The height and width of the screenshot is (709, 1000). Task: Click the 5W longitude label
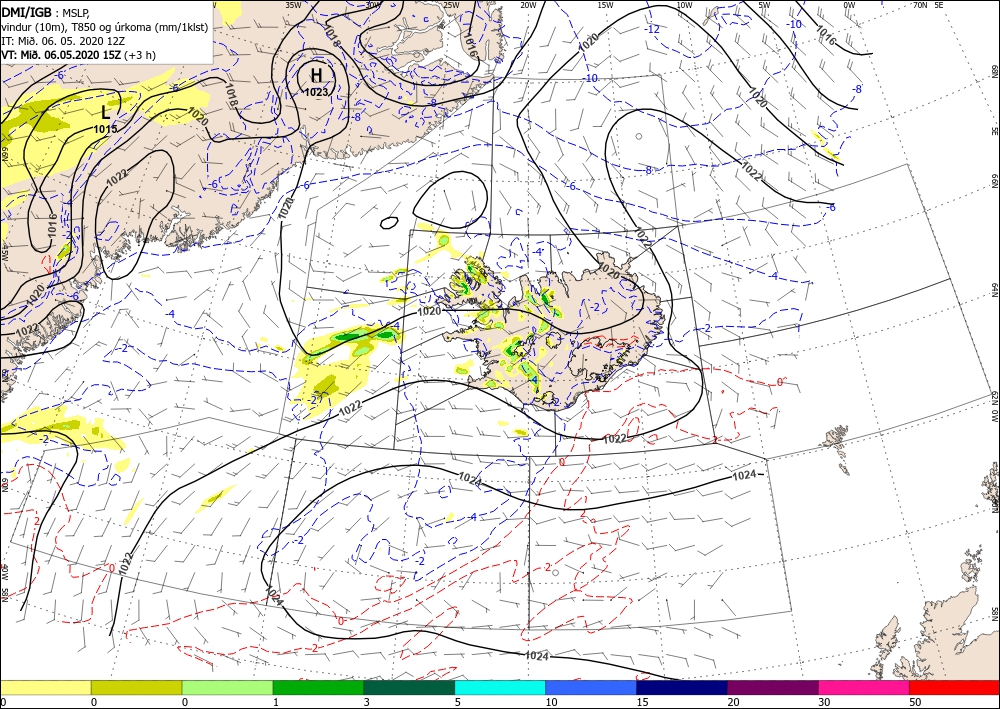point(764,5)
